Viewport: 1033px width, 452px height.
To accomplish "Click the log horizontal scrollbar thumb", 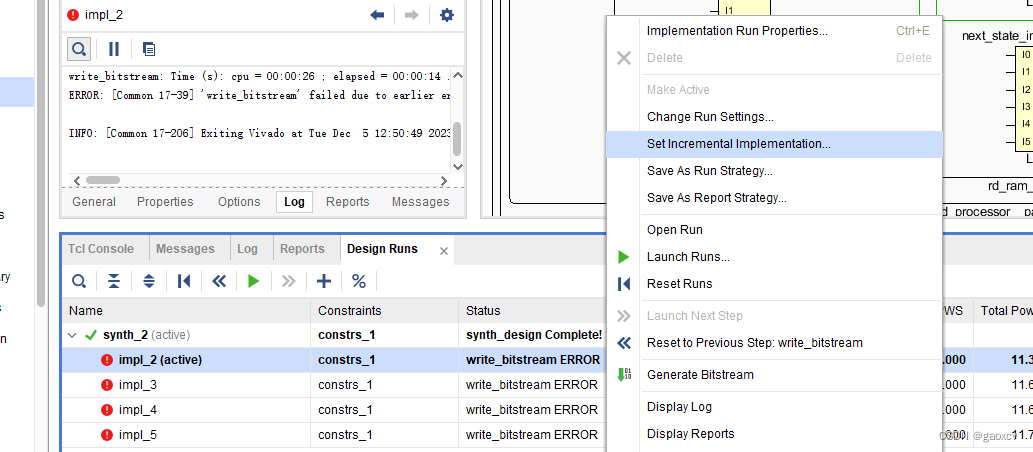I will point(103,180).
